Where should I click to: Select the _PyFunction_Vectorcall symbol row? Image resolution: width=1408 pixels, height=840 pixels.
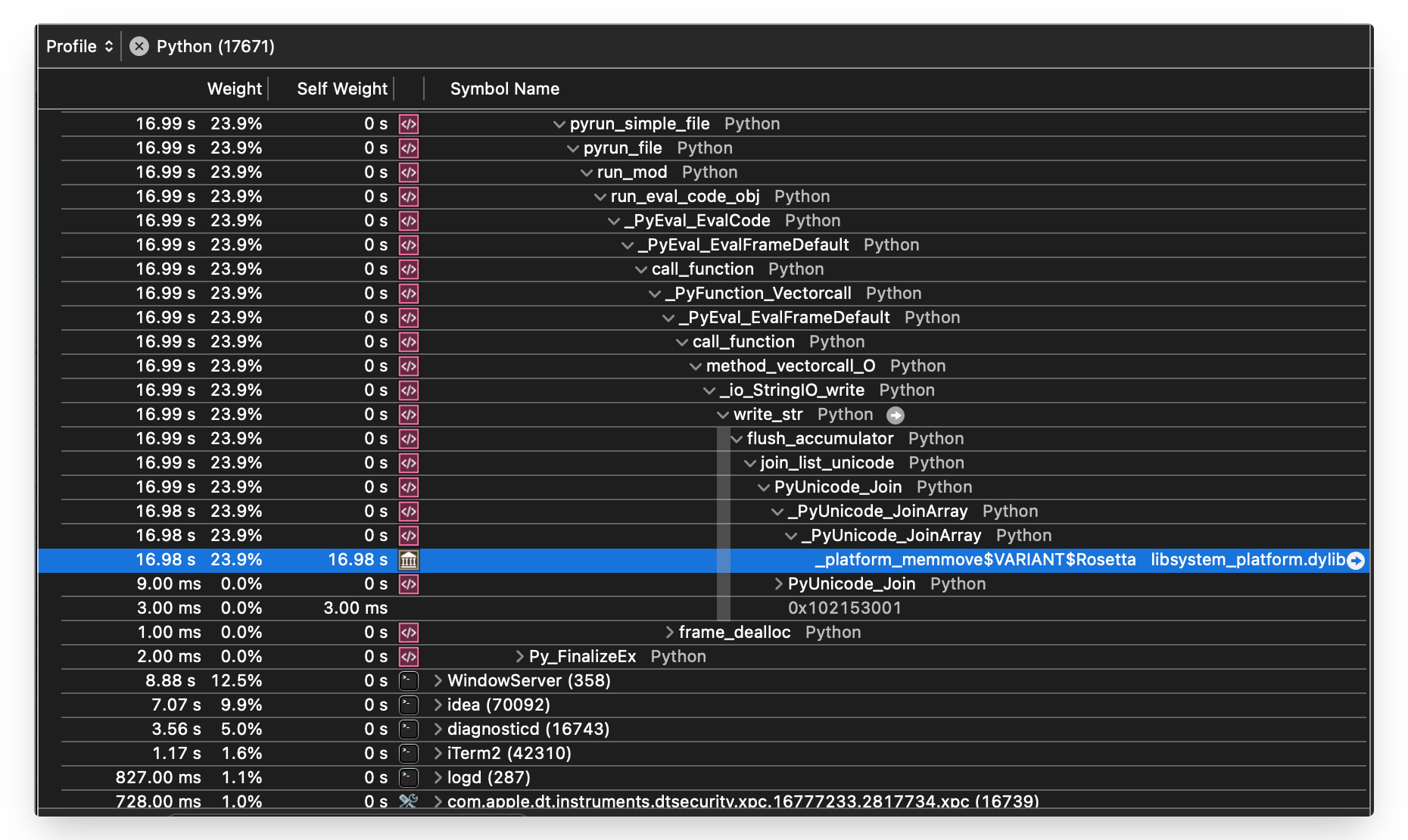(x=704, y=293)
